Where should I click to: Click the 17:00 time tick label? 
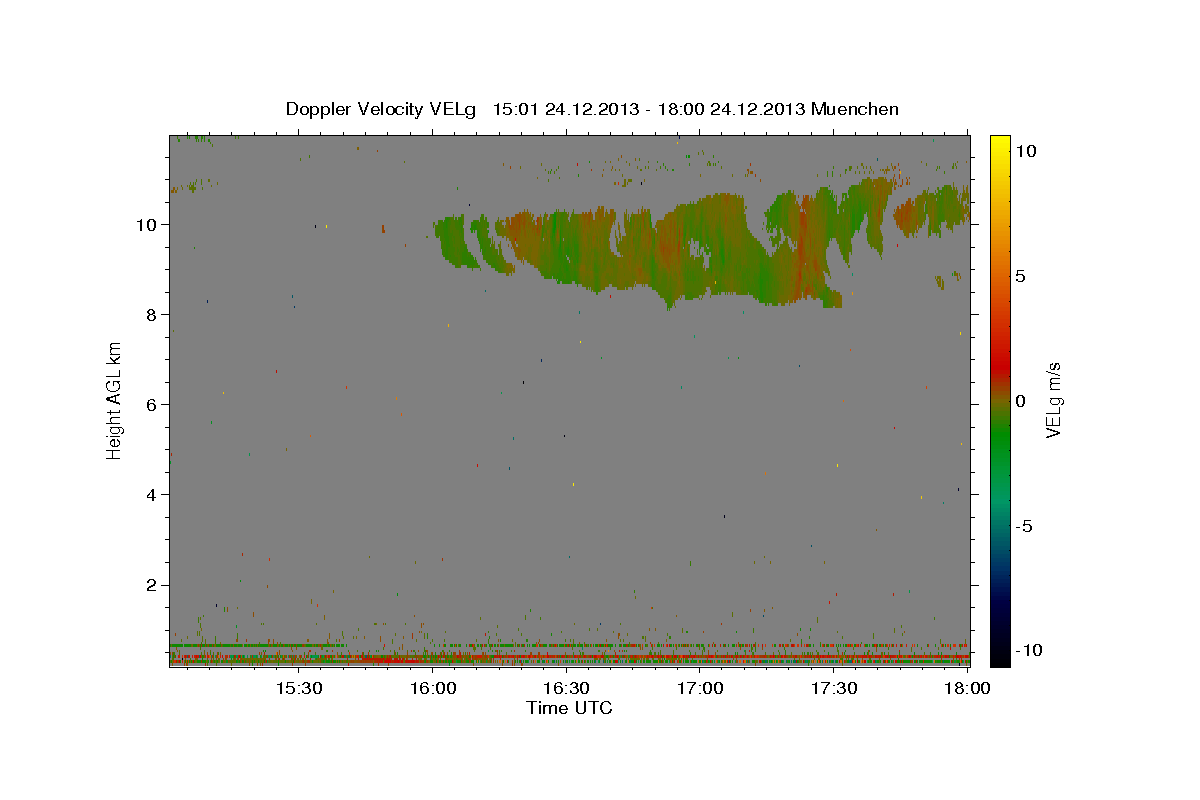click(x=700, y=688)
